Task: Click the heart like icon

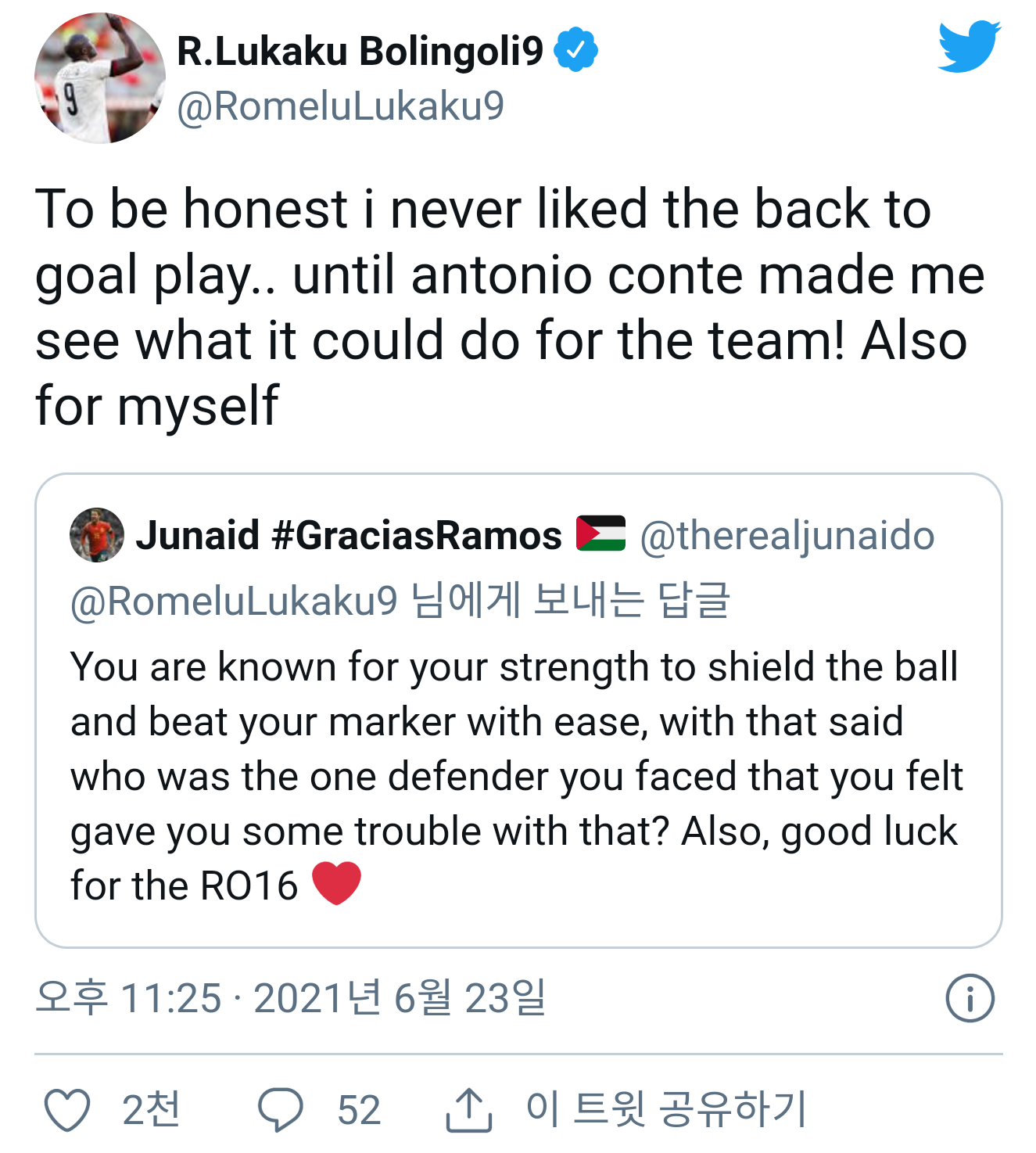Action: 67,1109
